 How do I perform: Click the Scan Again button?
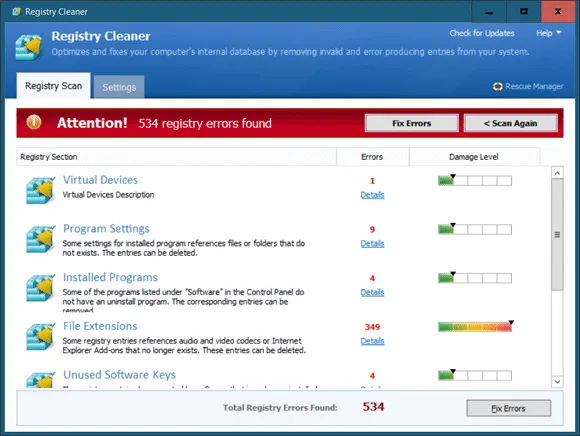coord(510,123)
